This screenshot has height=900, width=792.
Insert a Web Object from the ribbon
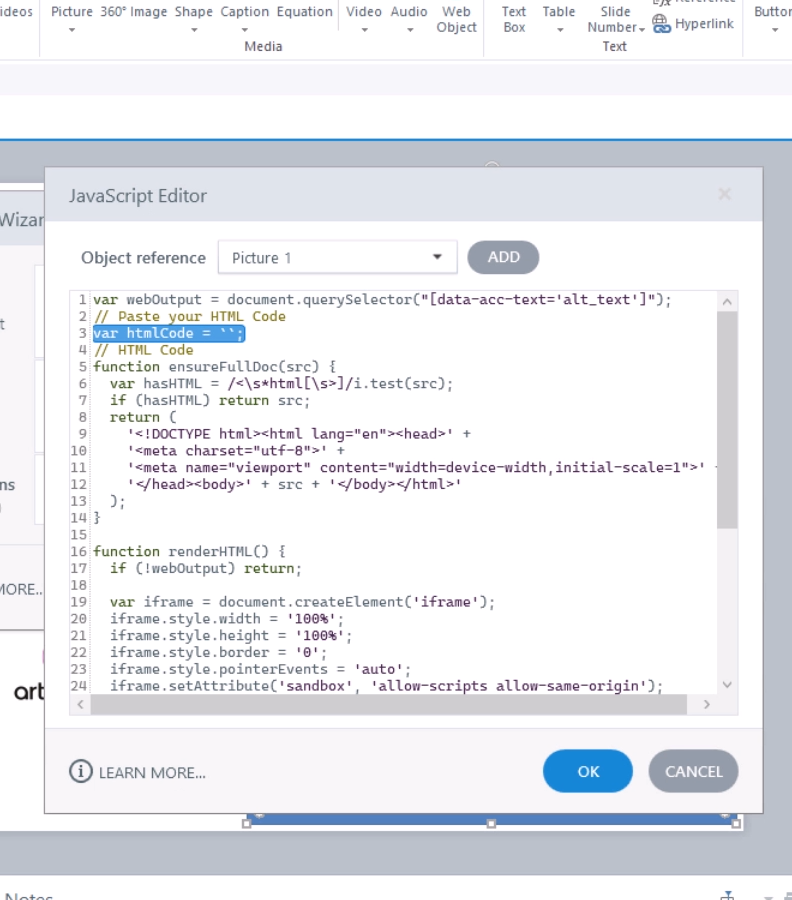click(x=456, y=19)
